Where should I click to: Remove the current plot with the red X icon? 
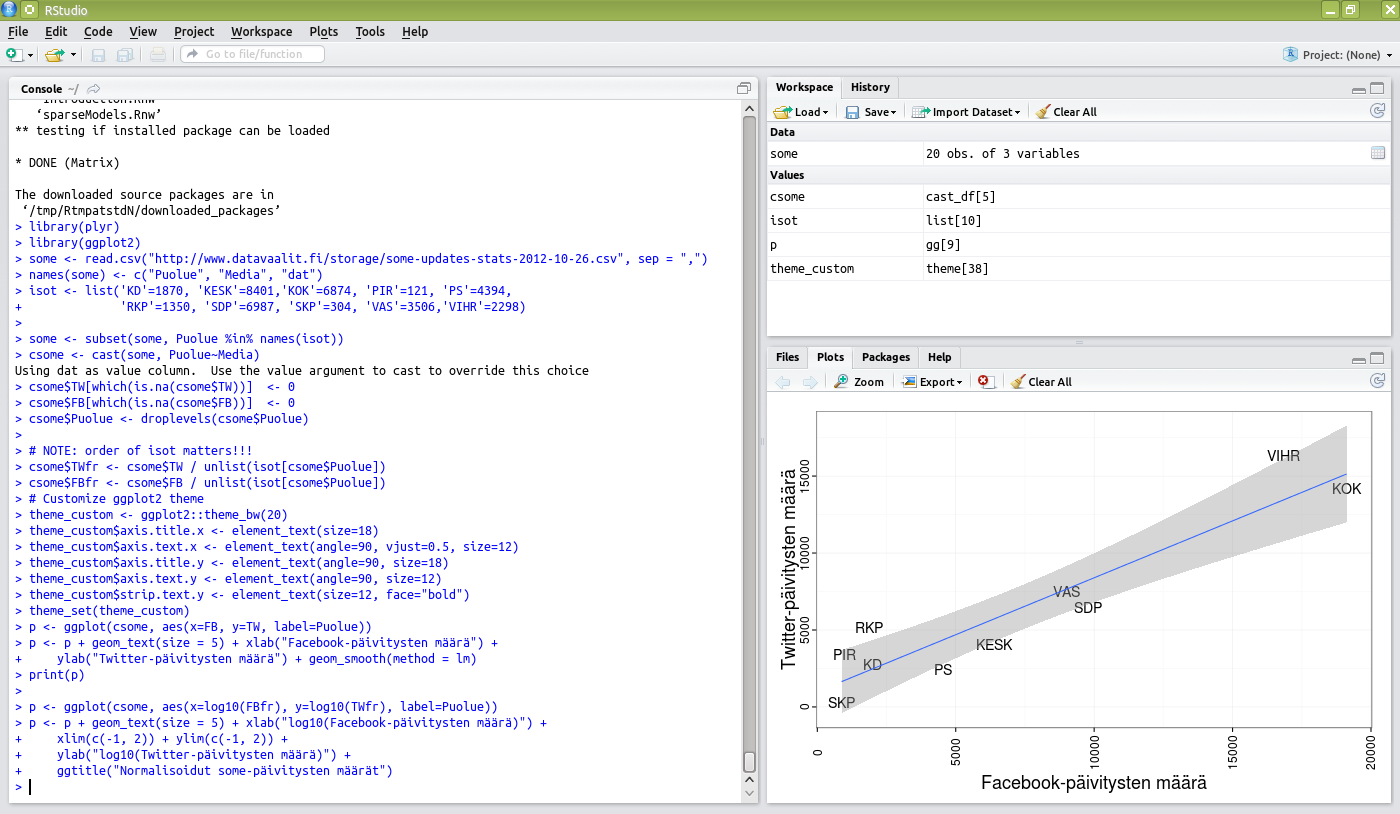tap(985, 382)
